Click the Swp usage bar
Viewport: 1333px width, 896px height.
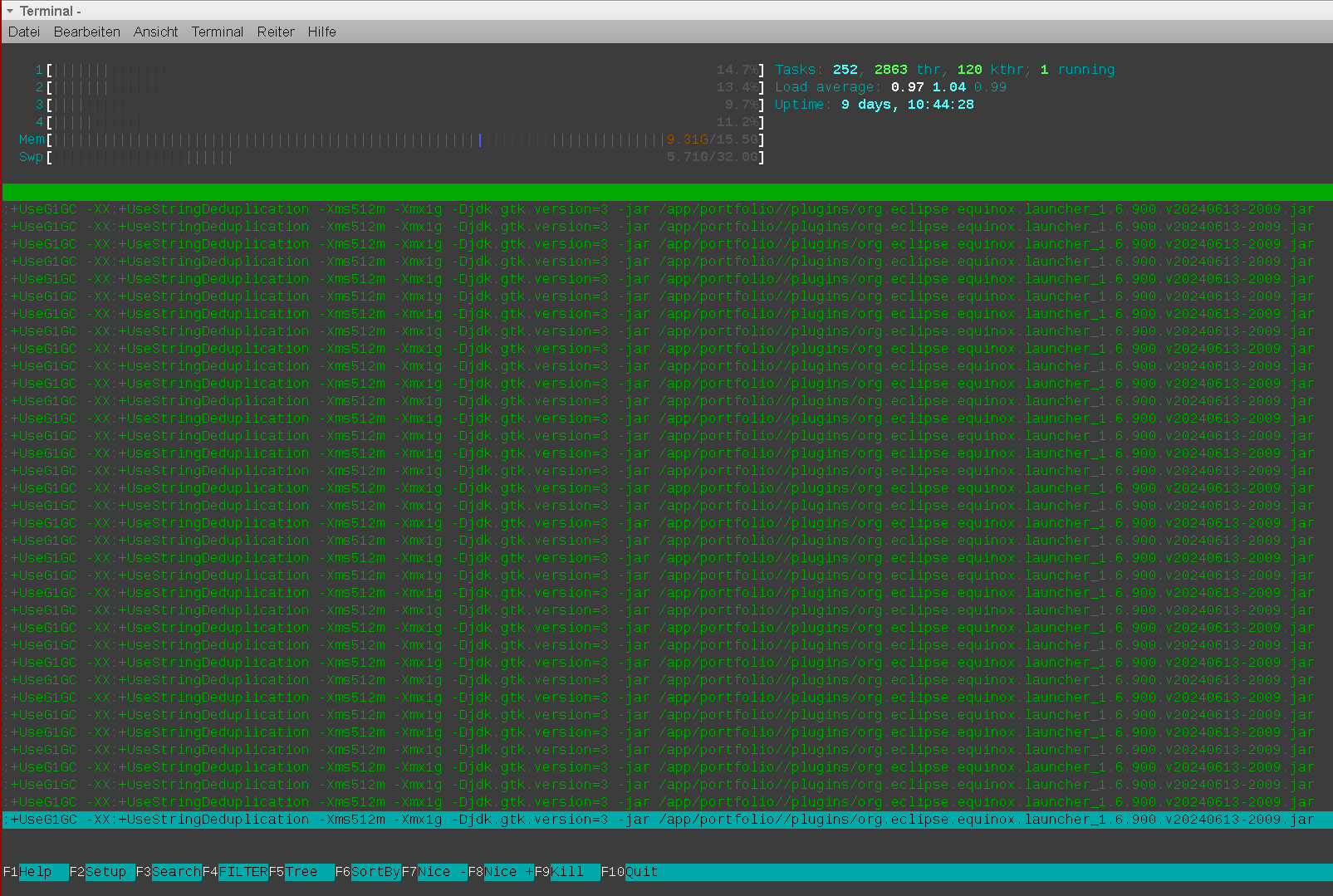392,157
